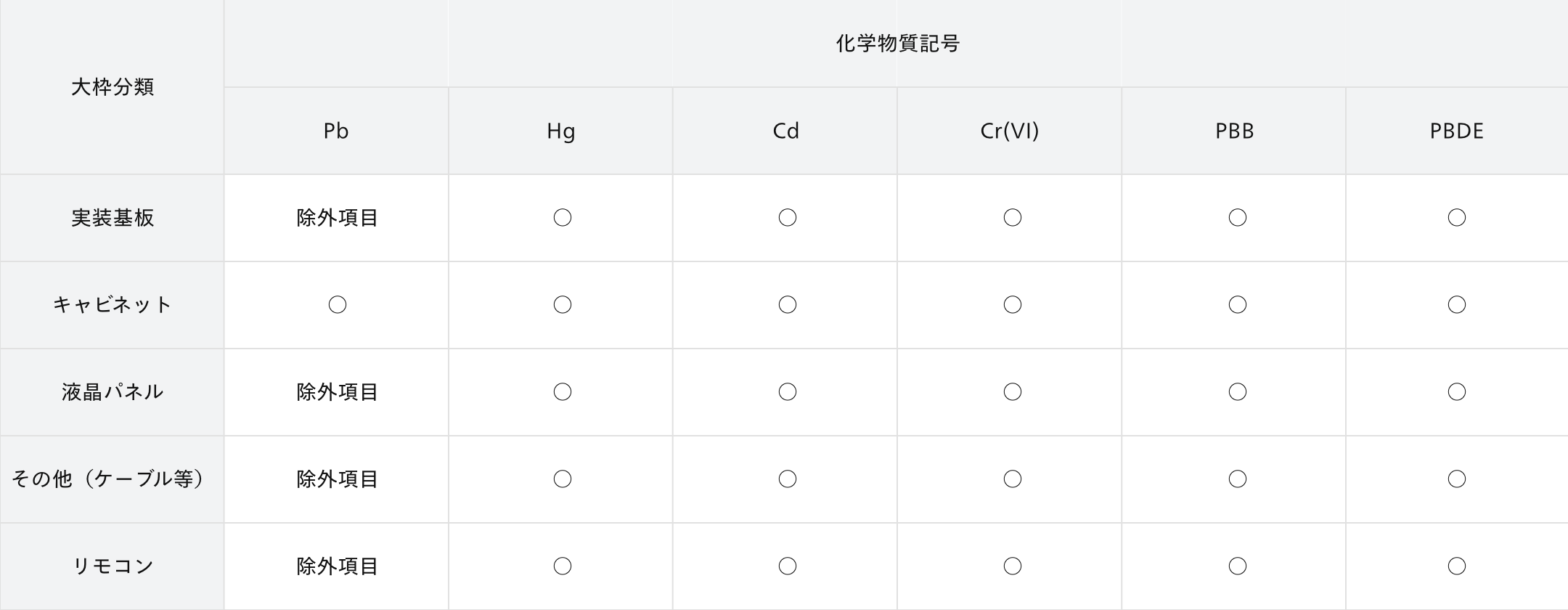Select the 実装基板 row label
The height and width of the screenshot is (610, 1568).
coord(113,218)
